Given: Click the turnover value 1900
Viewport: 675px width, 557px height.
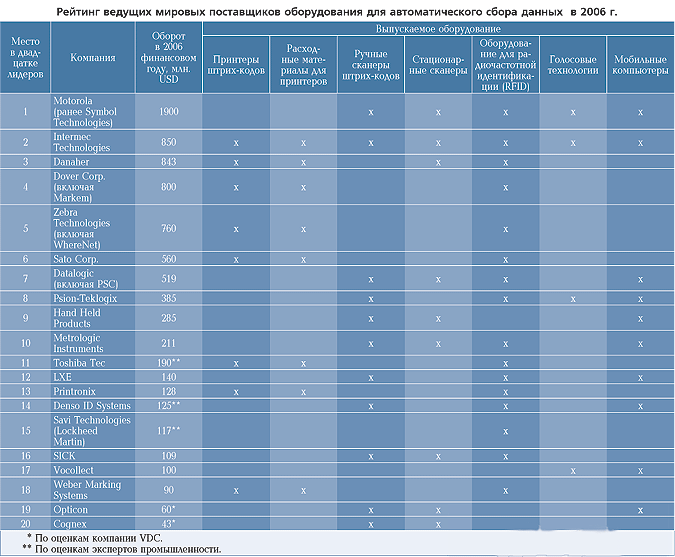Looking at the screenshot, I should pyautogui.click(x=169, y=111).
